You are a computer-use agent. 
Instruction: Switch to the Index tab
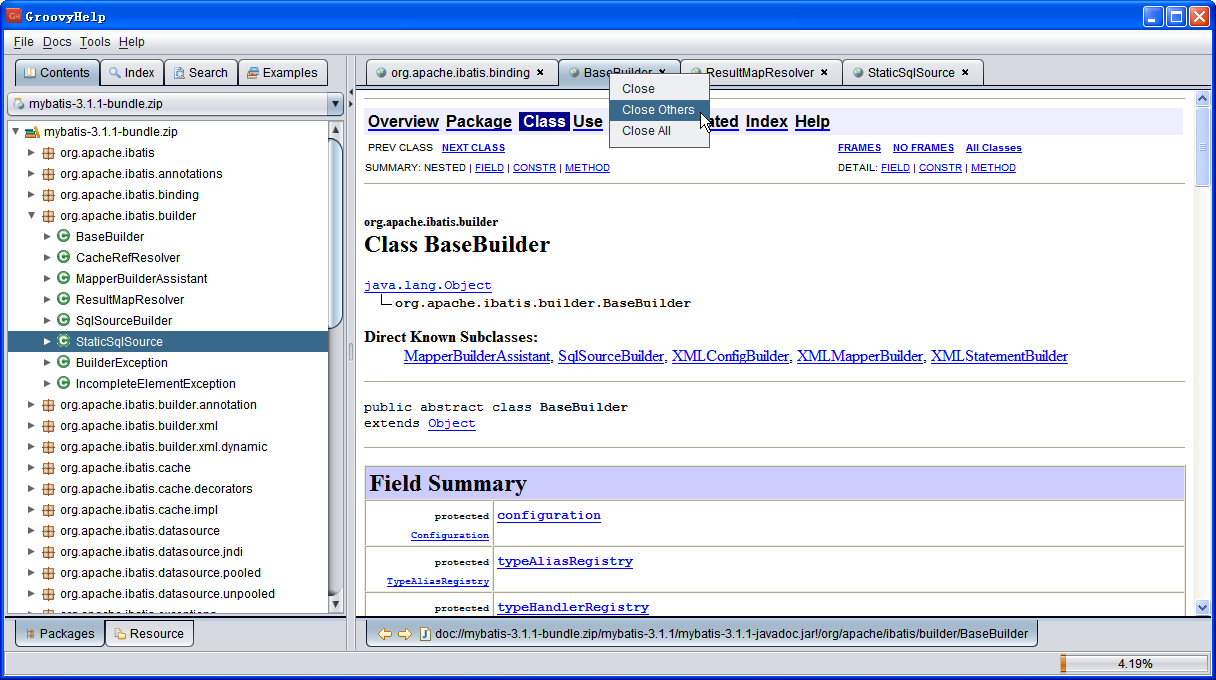coord(132,73)
